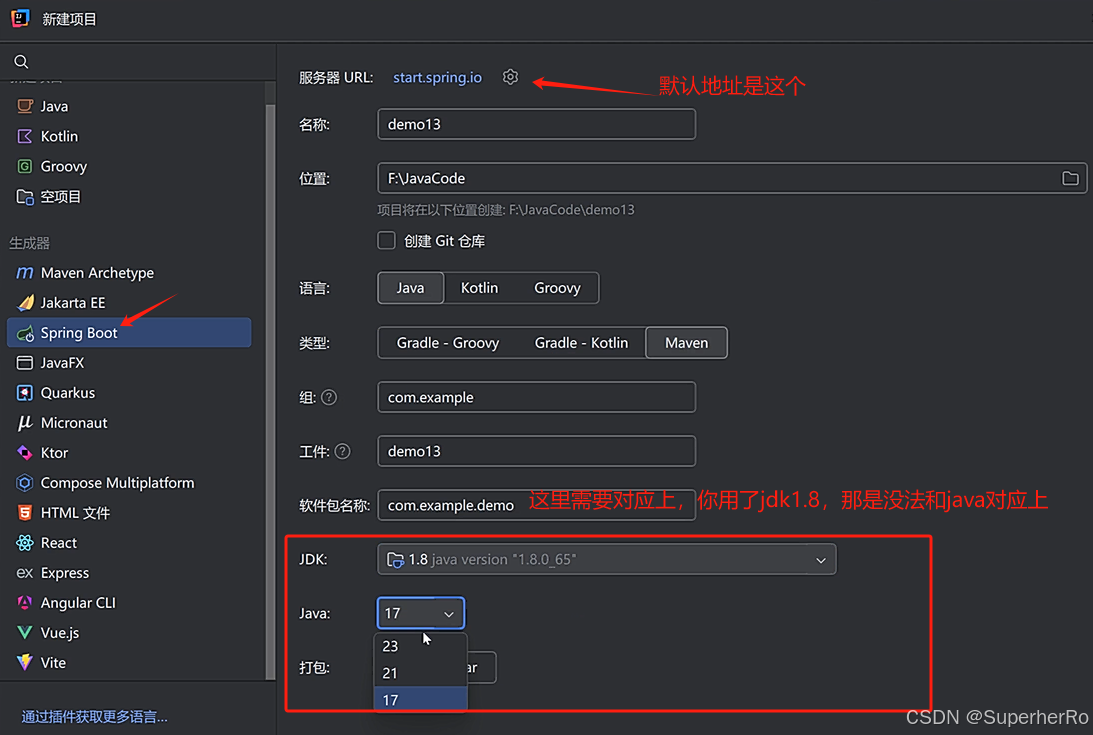
Task: Expand the JDK dropdown arrow
Action: 820,560
